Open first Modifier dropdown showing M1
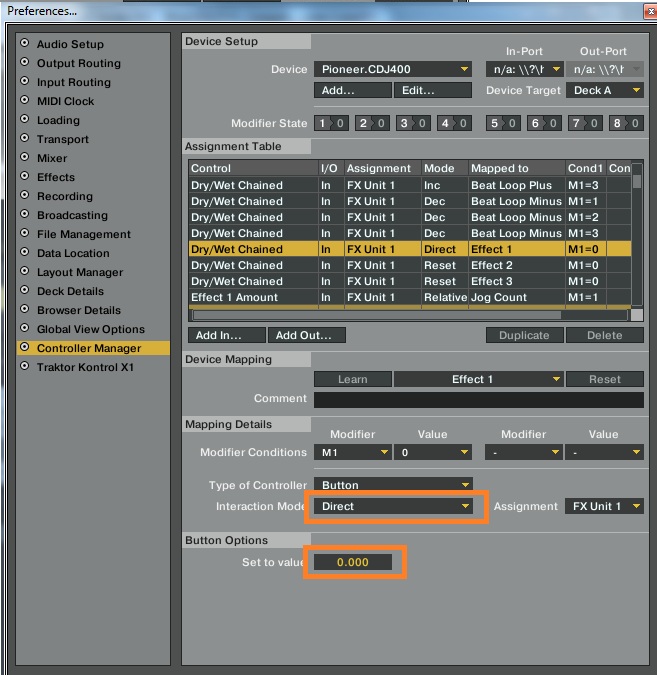Image resolution: width=657 pixels, height=675 pixels. coord(353,452)
